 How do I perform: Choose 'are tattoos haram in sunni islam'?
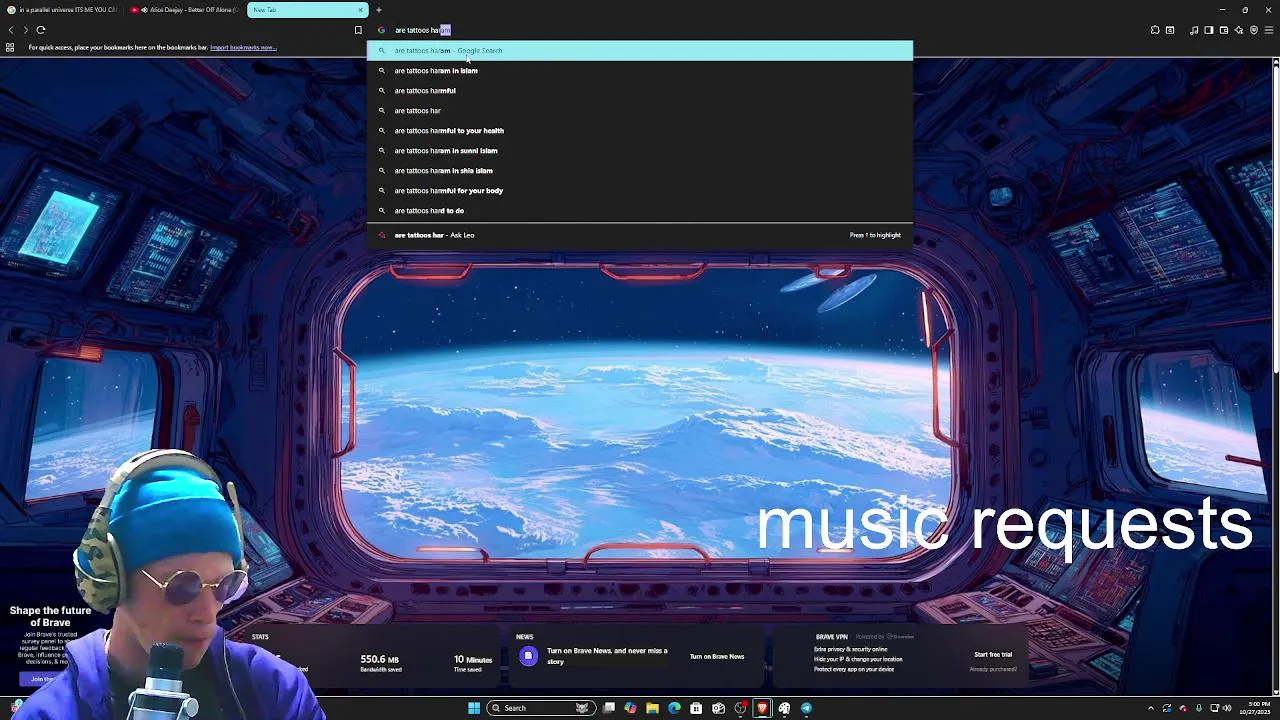point(640,150)
